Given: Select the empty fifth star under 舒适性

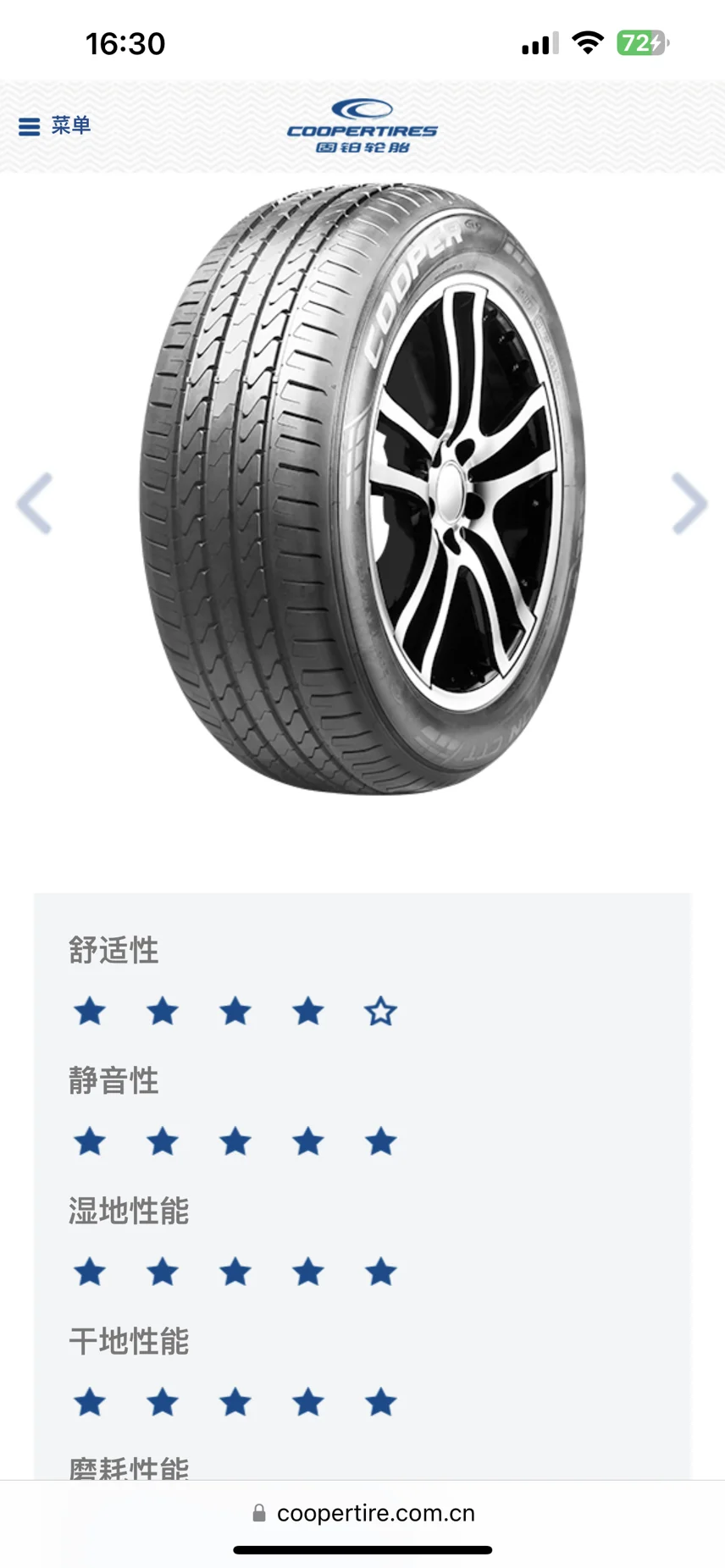Looking at the screenshot, I should click(x=381, y=1011).
